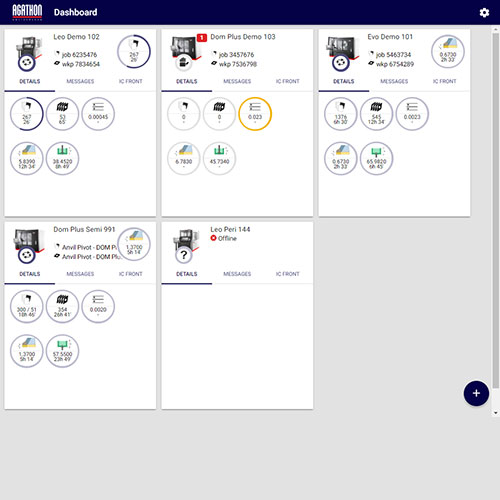The width and height of the screenshot is (500, 500).
Task: Click Evo Demo 101 dresser 65.9820 circle
Action: [x=376, y=158]
